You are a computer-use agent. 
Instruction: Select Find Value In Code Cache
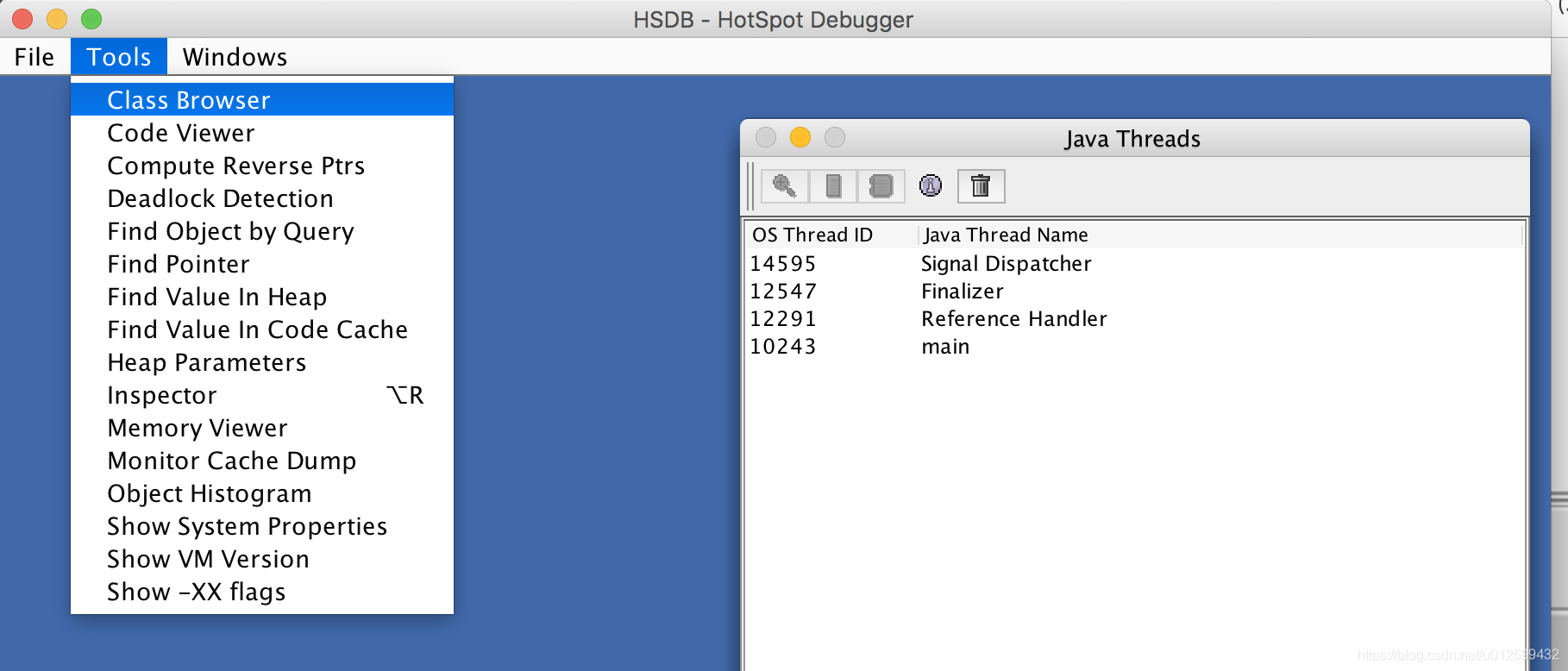(x=262, y=329)
